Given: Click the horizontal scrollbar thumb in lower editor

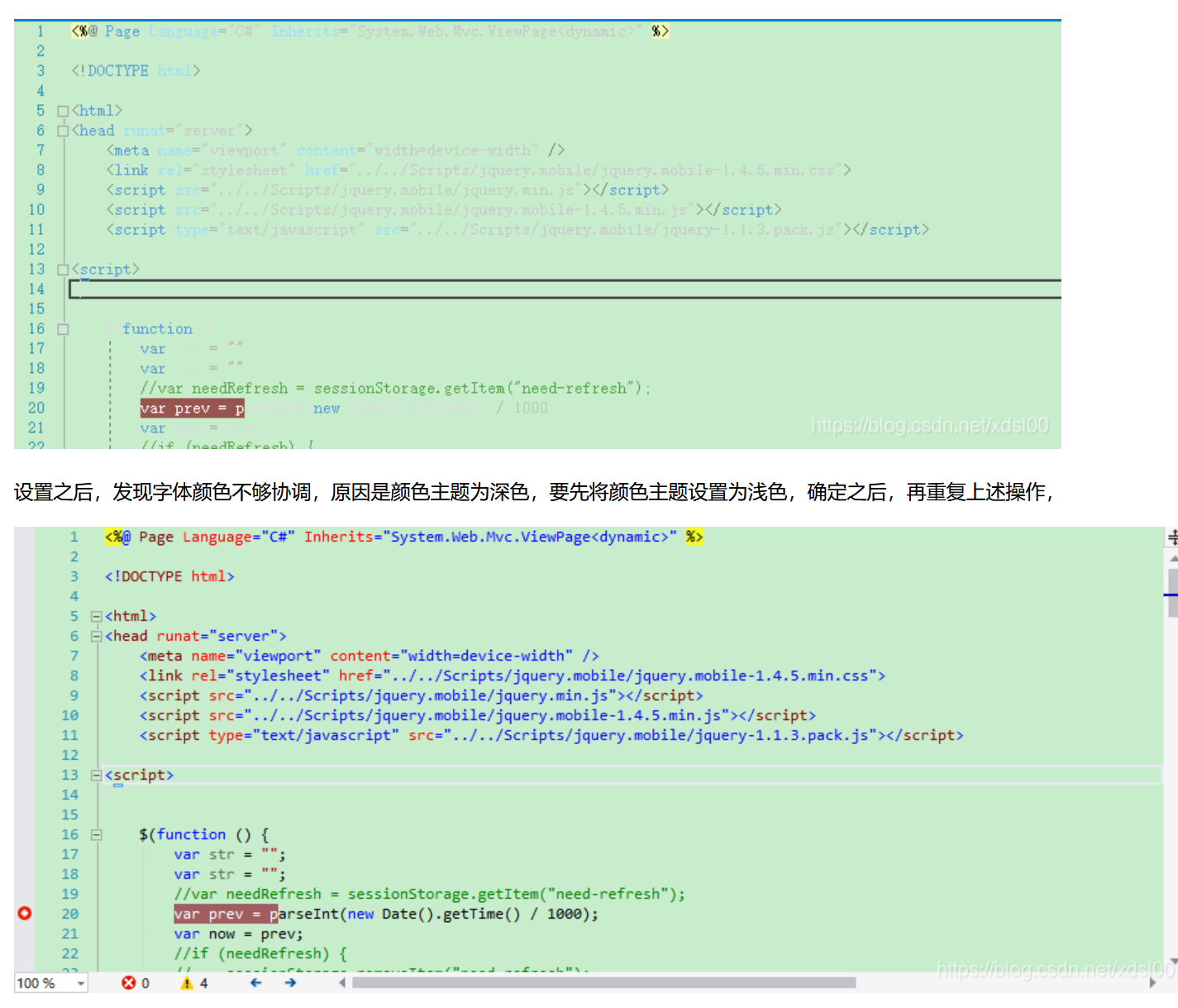Looking at the screenshot, I should pos(603,982).
